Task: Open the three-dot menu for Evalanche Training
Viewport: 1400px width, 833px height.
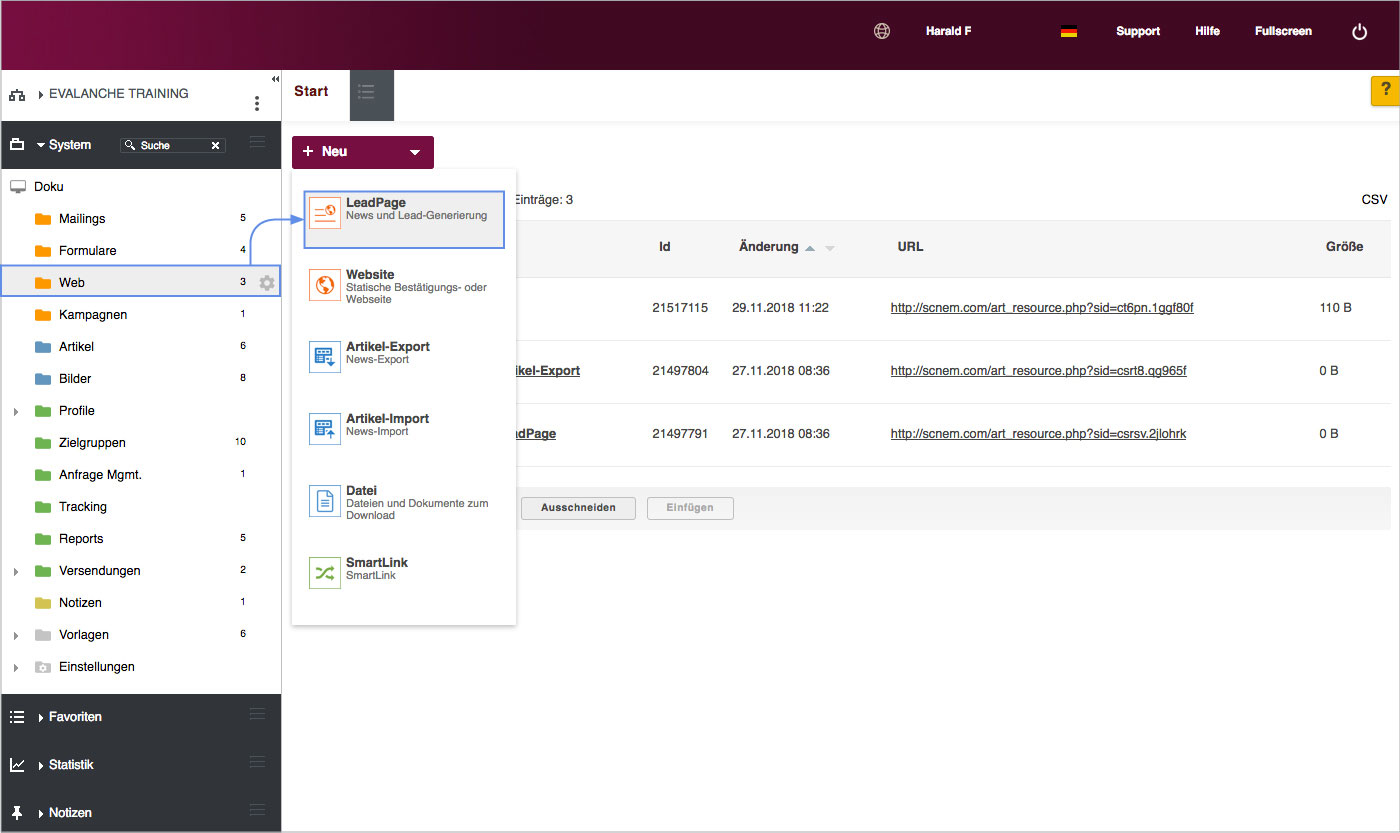Action: (257, 103)
